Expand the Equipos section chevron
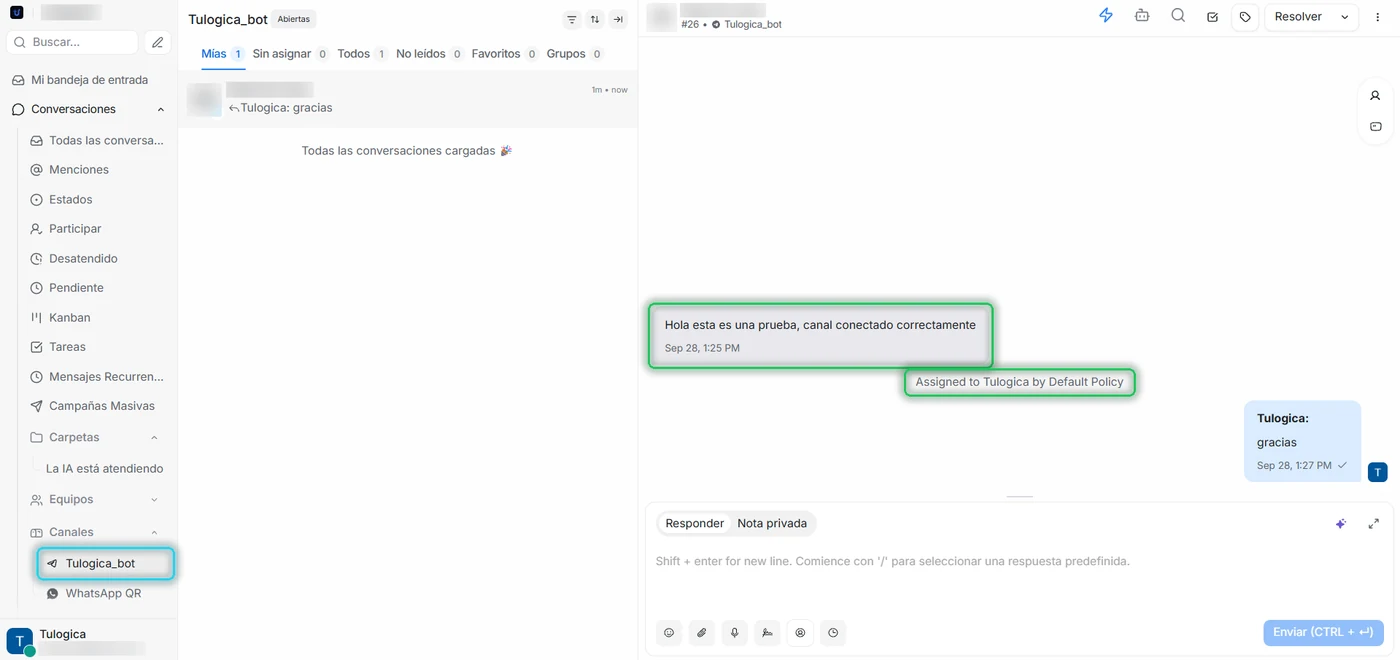The height and width of the screenshot is (660, 1400). pyautogui.click(x=154, y=499)
